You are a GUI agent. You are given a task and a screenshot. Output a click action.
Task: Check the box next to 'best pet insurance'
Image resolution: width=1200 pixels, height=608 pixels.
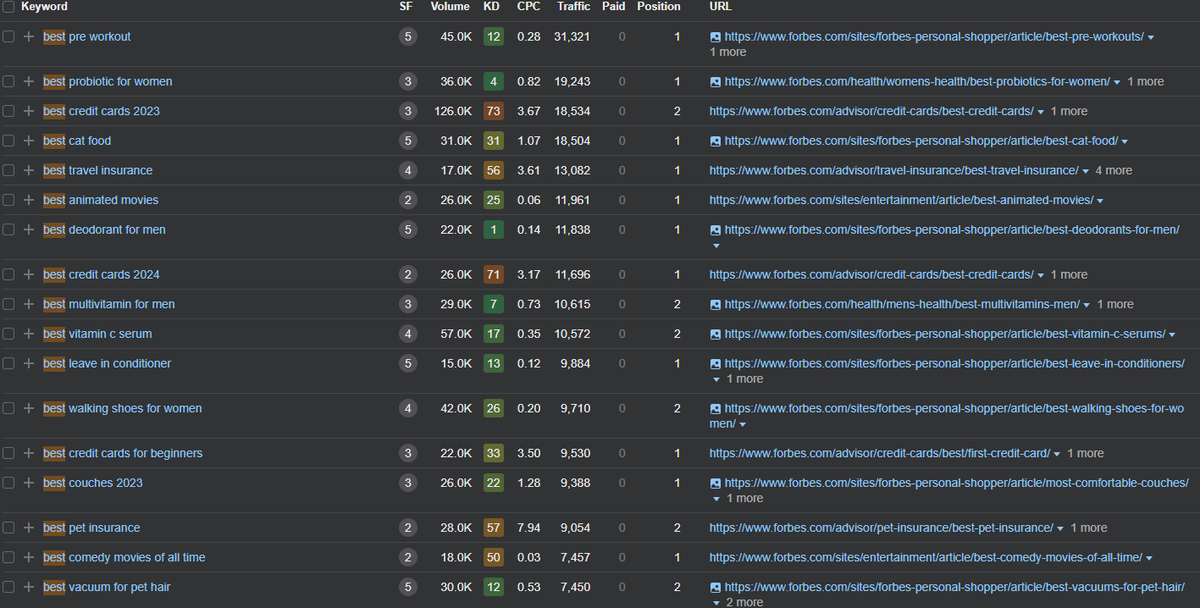coord(8,528)
